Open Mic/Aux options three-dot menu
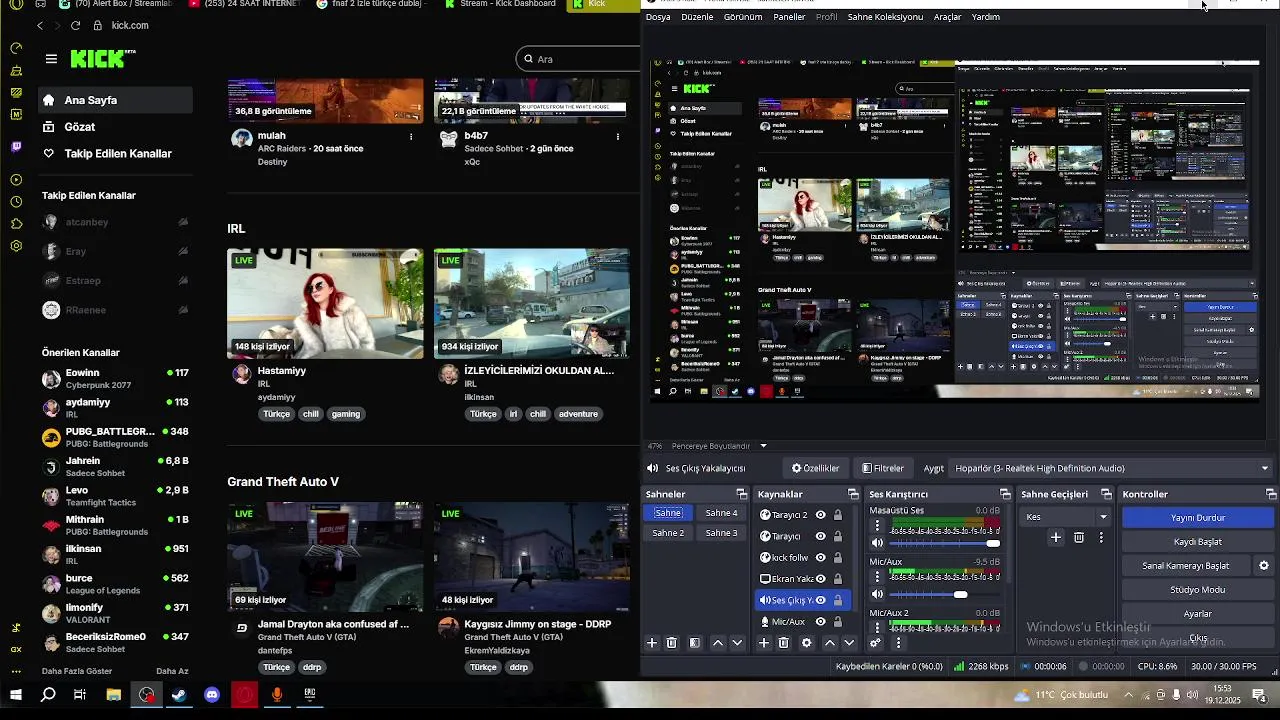The width and height of the screenshot is (1280, 720). tap(878, 579)
